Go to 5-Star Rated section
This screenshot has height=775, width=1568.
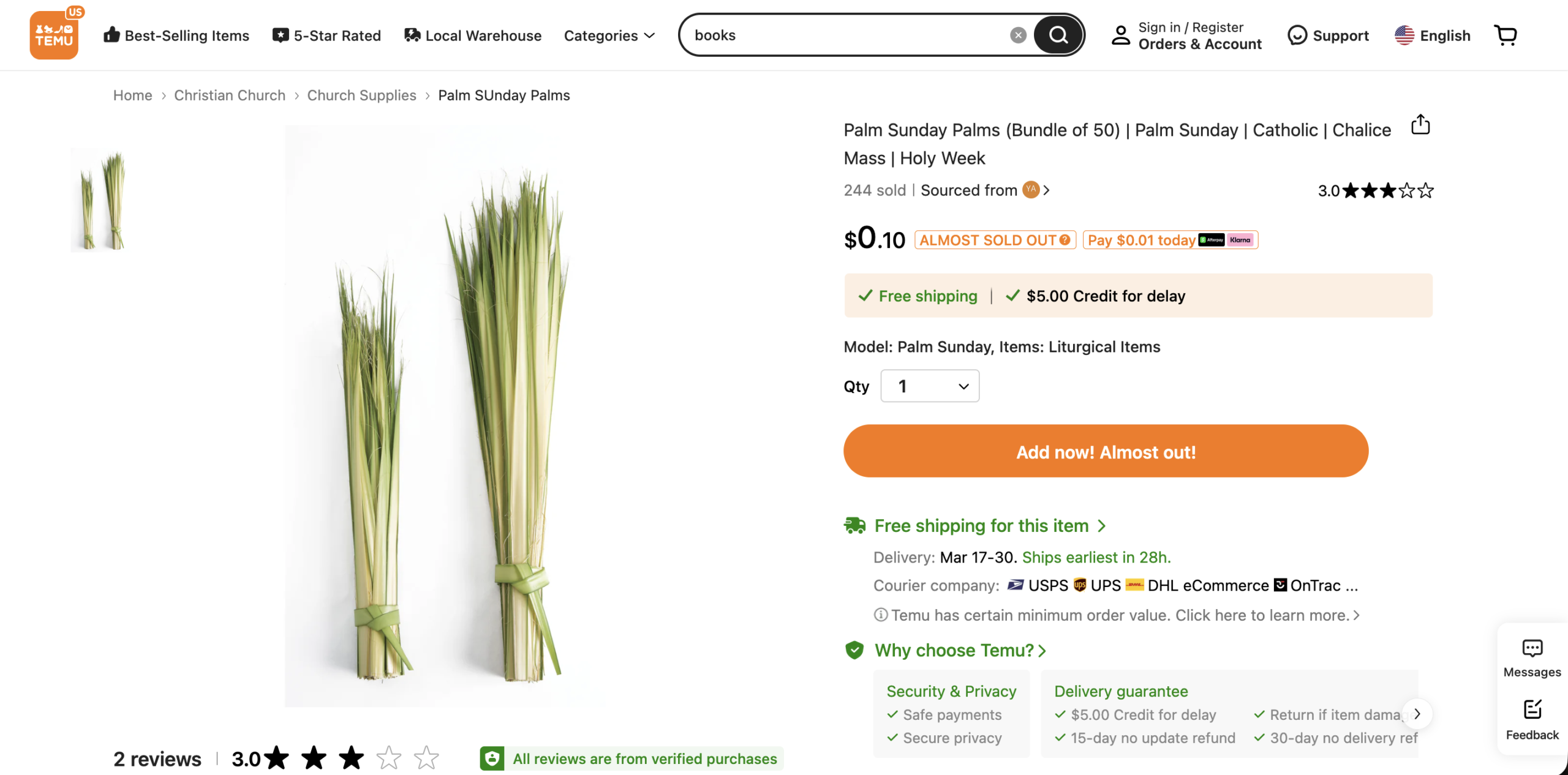pyautogui.click(x=327, y=36)
